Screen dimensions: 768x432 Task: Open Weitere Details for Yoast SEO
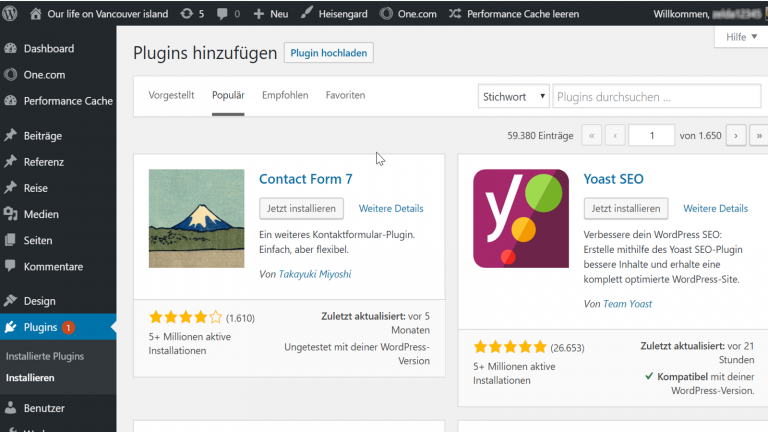point(715,208)
